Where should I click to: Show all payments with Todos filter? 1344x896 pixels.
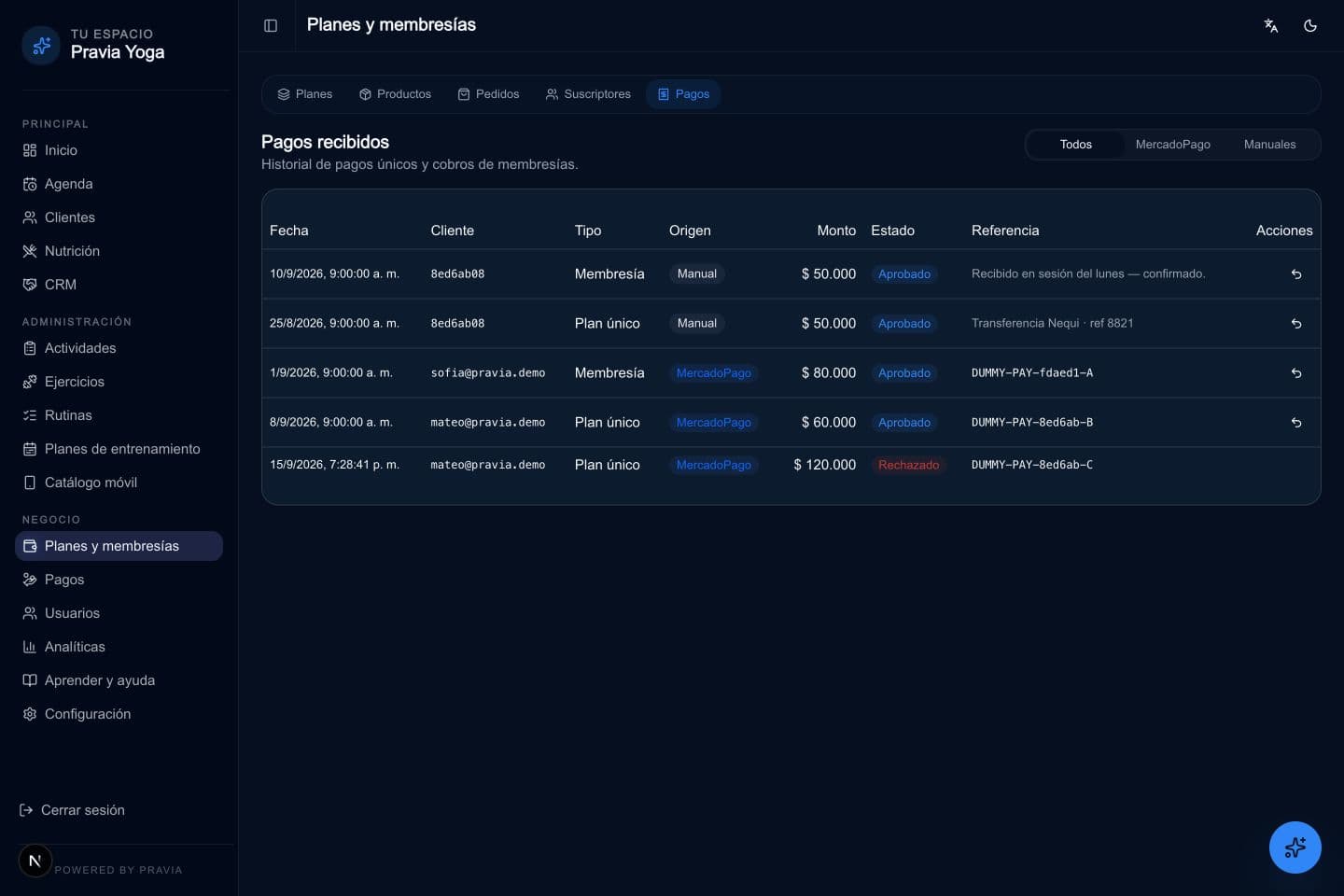[x=1075, y=145]
